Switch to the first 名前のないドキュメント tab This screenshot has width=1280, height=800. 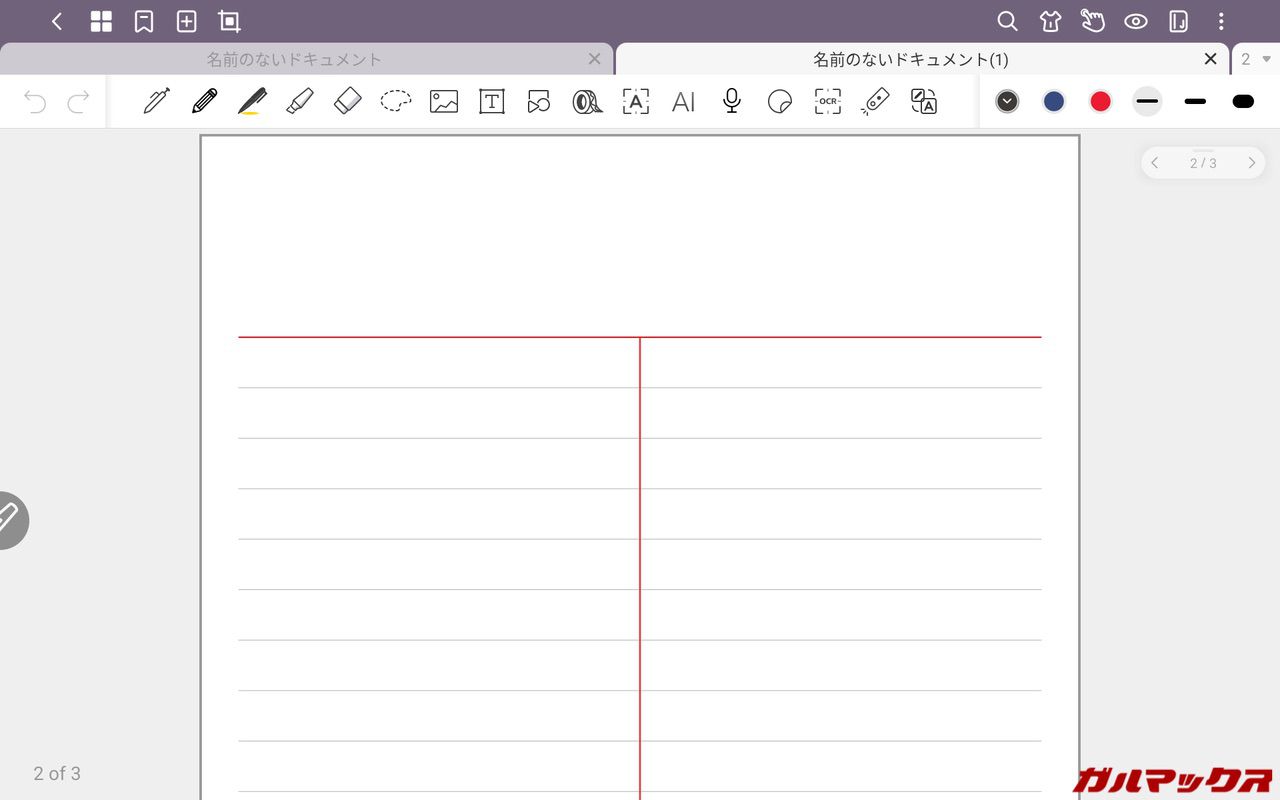tap(294, 59)
